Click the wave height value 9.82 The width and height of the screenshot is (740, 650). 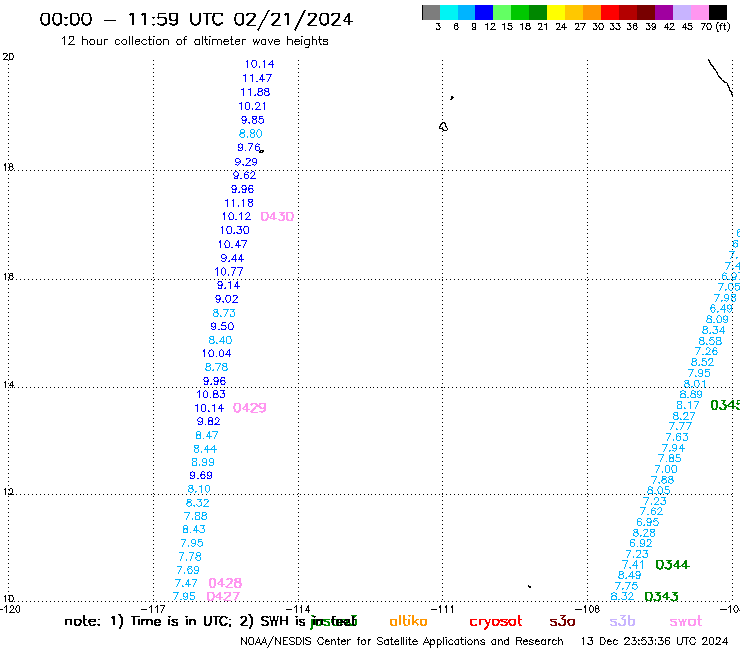(x=209, y=421)
